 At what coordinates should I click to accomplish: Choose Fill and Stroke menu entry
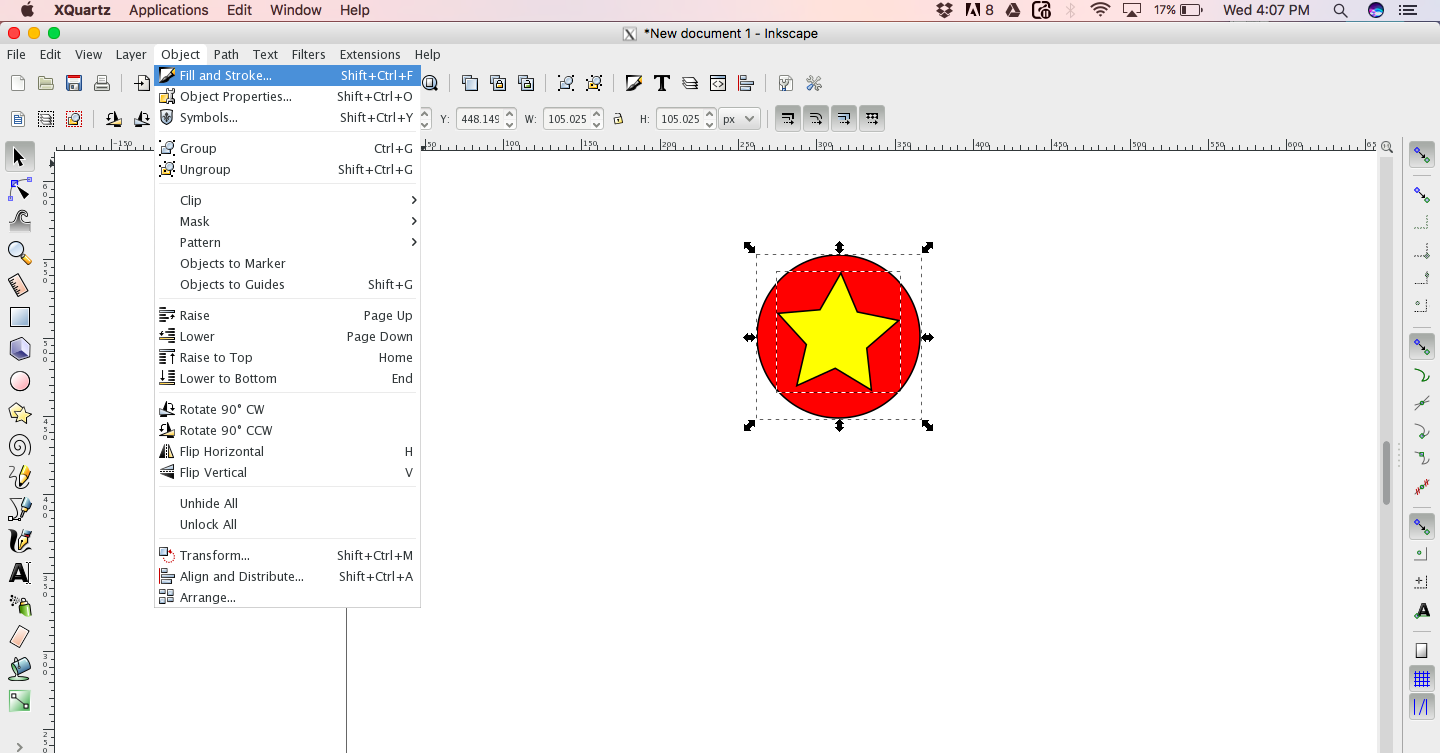click(288, 75)
